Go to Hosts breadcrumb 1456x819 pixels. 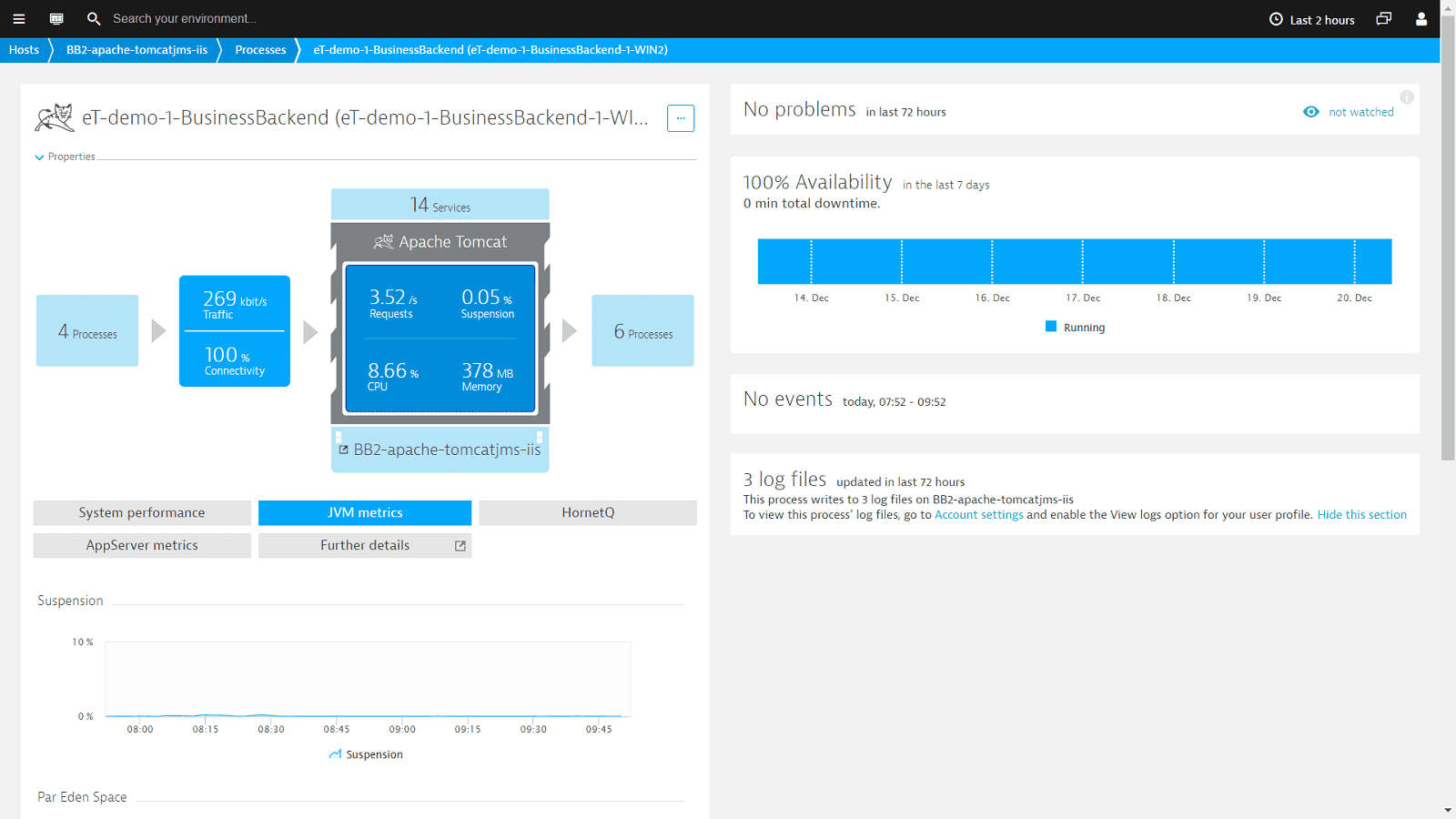click(24, 50)
